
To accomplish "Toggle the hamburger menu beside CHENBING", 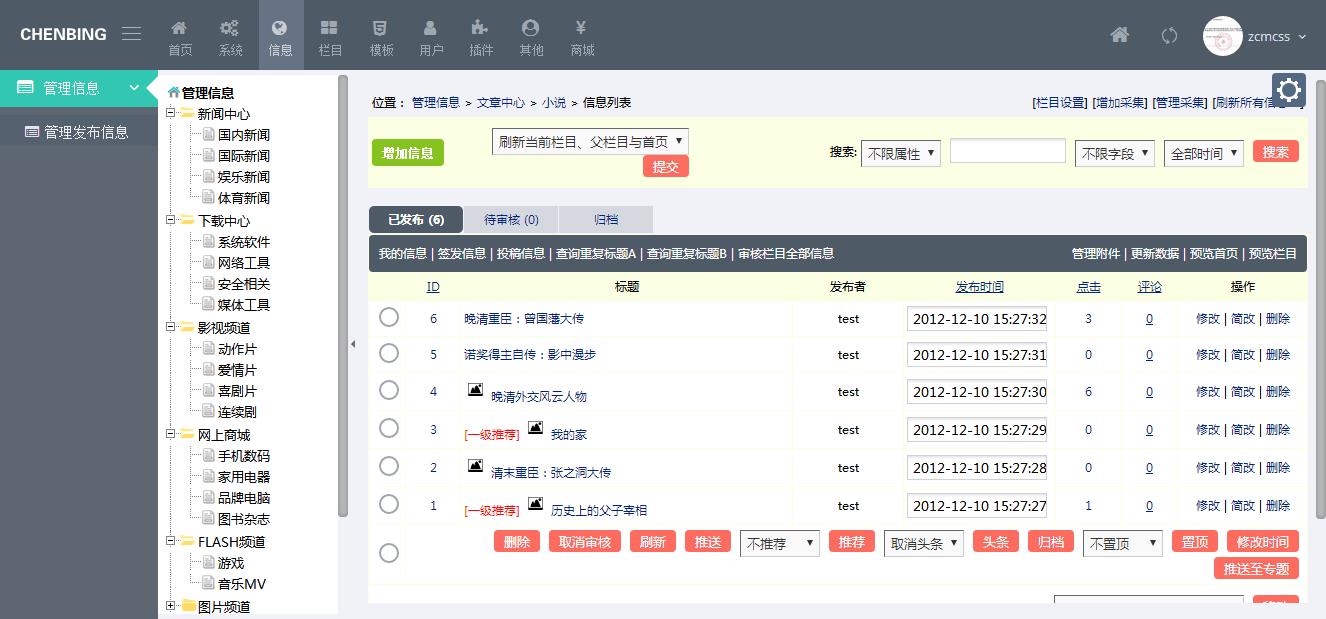I will coord(131,34).
